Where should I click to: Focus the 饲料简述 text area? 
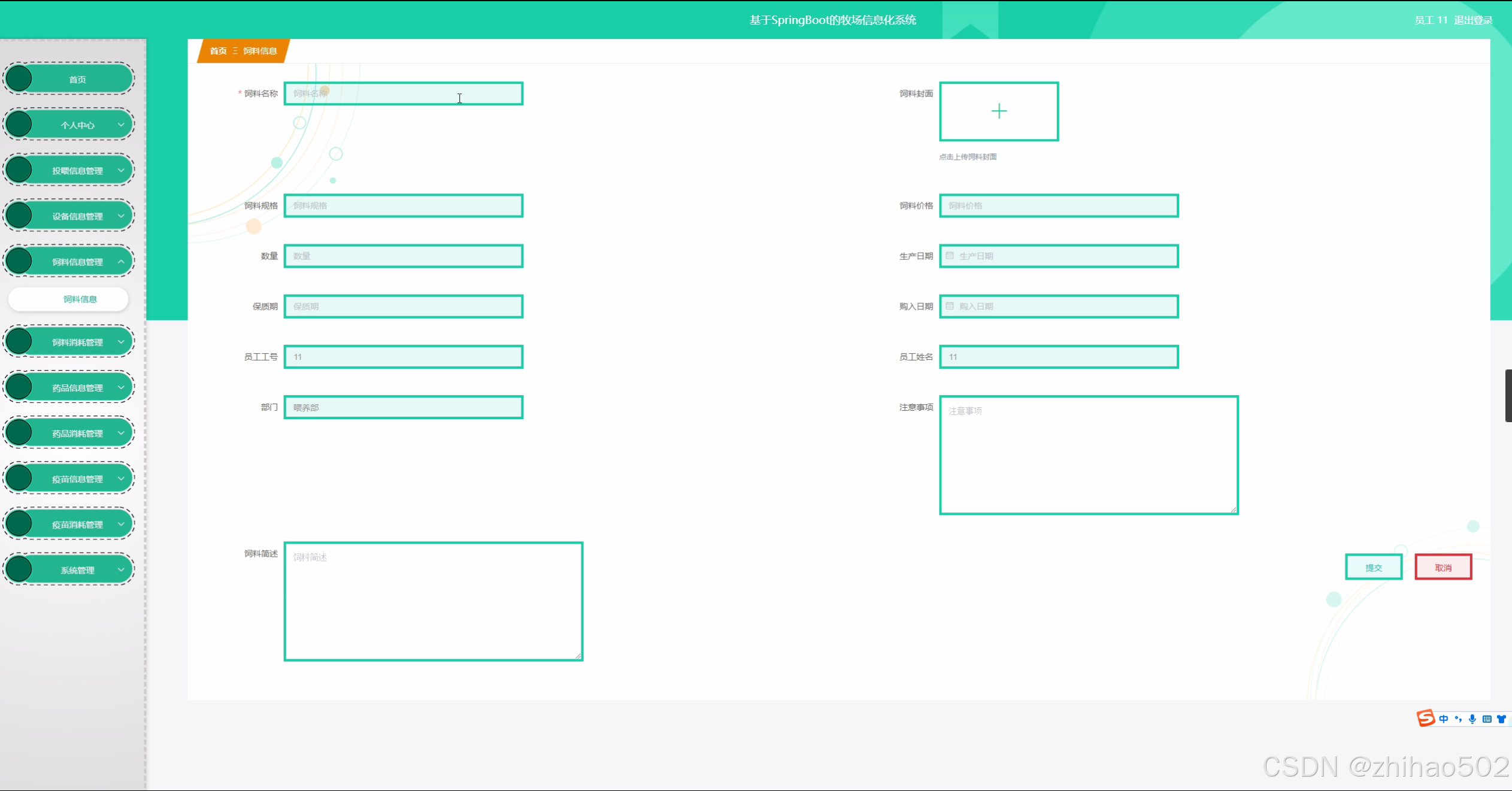pos(434,601)
